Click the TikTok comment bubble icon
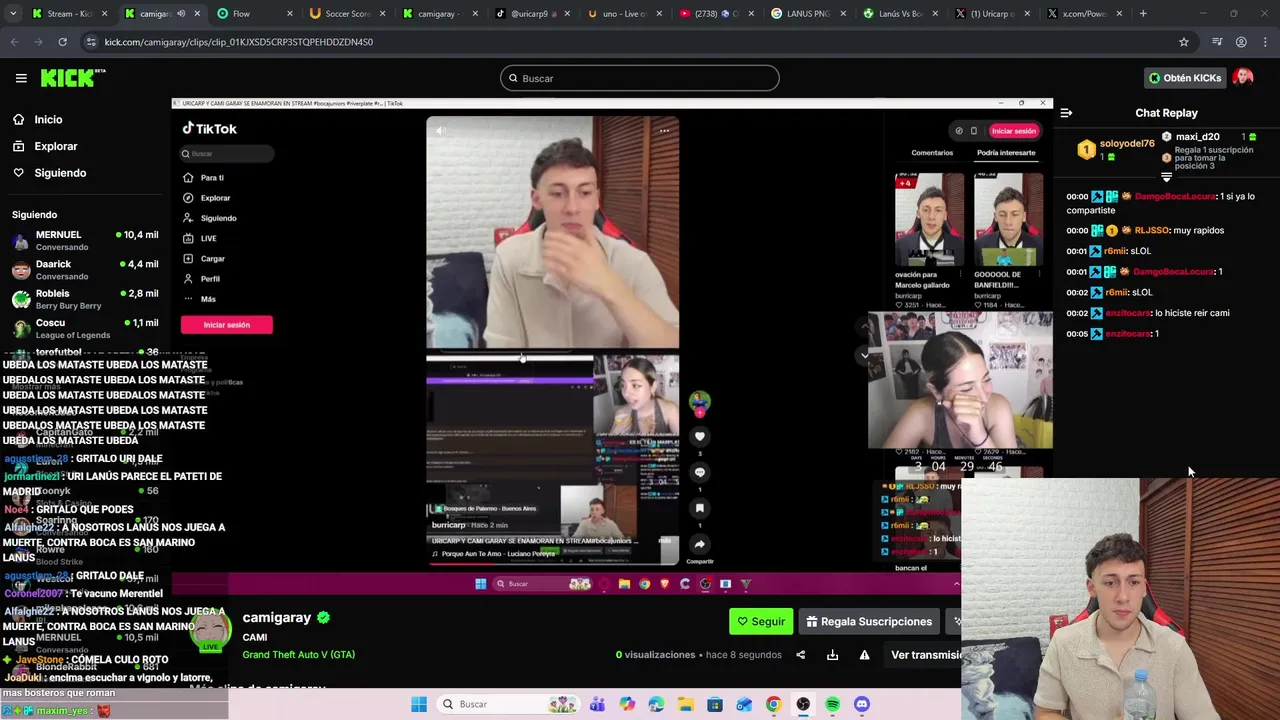This screenshot has width=1280, height=720. pyautogui.click(x=700, y=472)
